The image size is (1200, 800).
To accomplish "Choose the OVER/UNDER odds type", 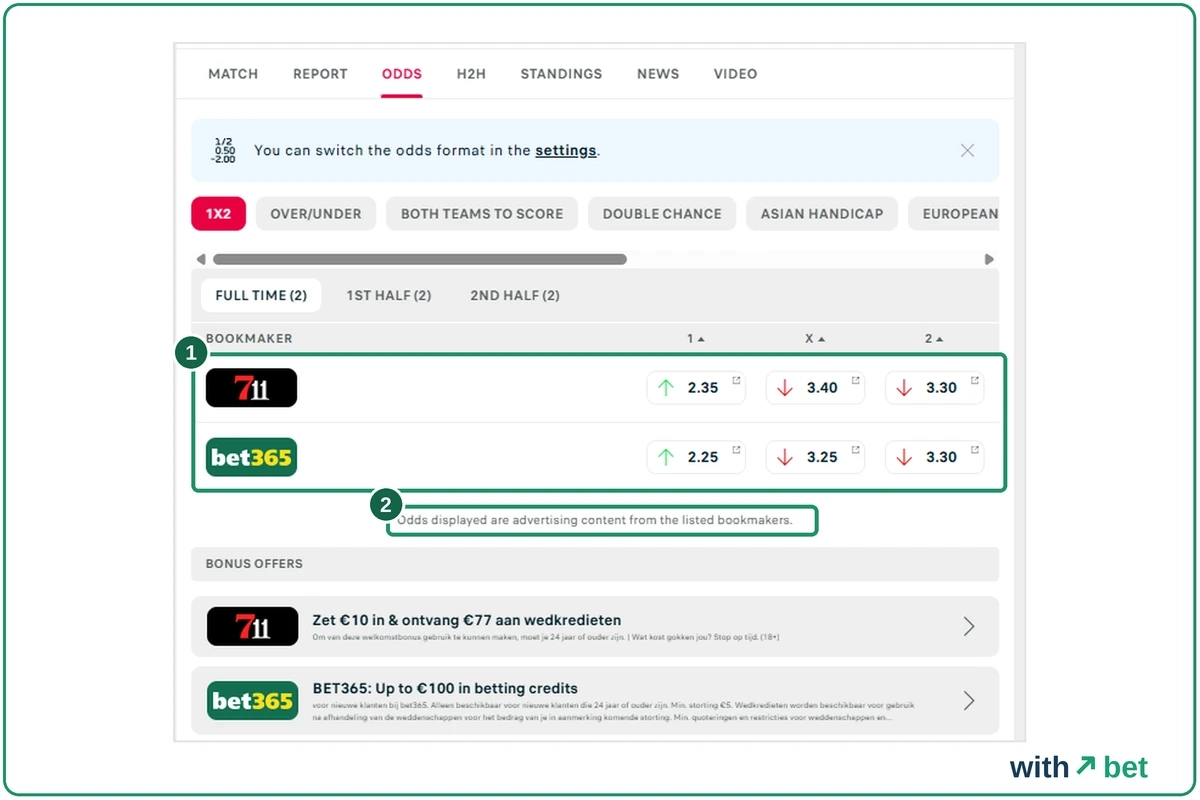I will [x=316, y=213].
